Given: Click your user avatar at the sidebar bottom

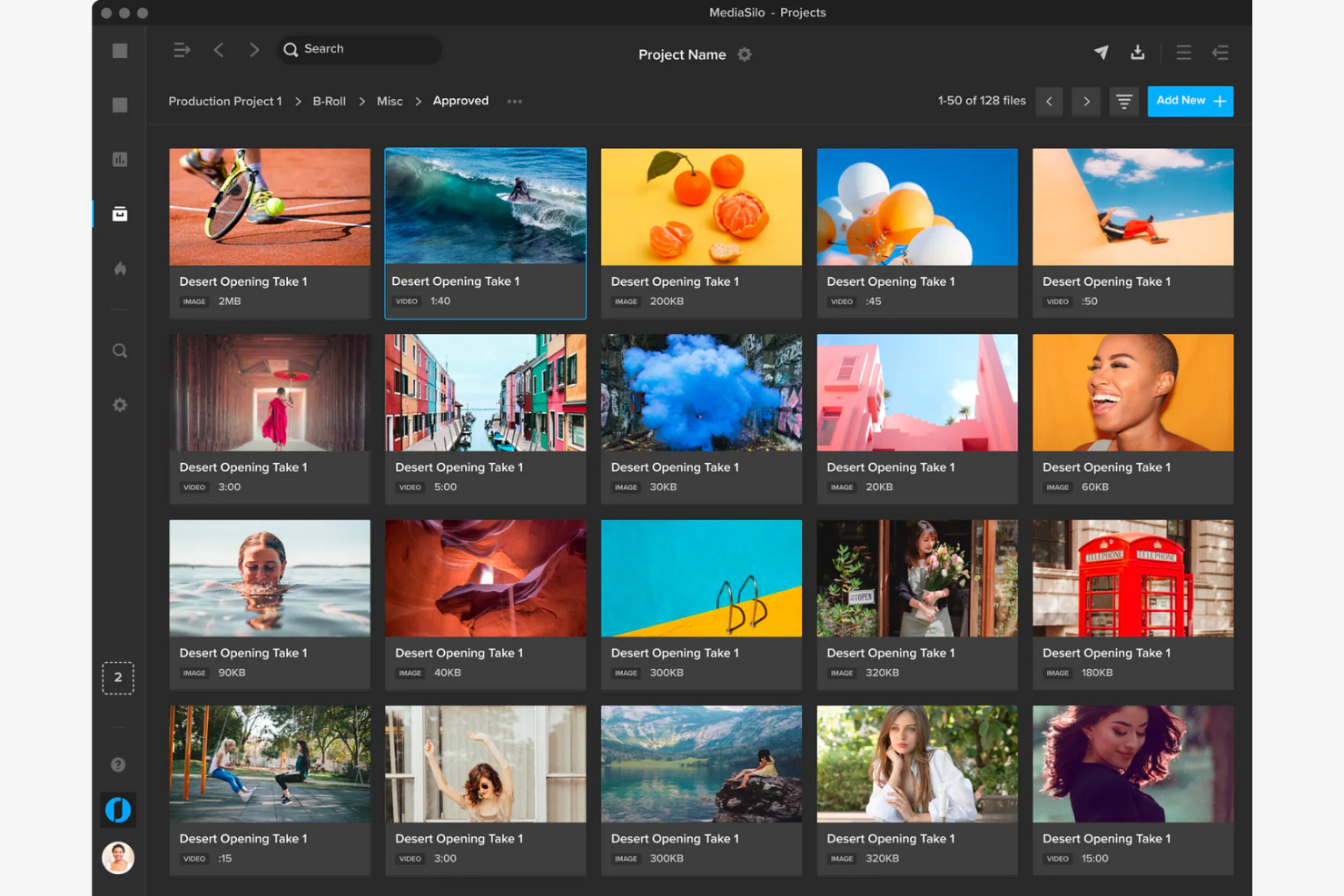Looking at the screenshot, I should [x=117, y=858].
